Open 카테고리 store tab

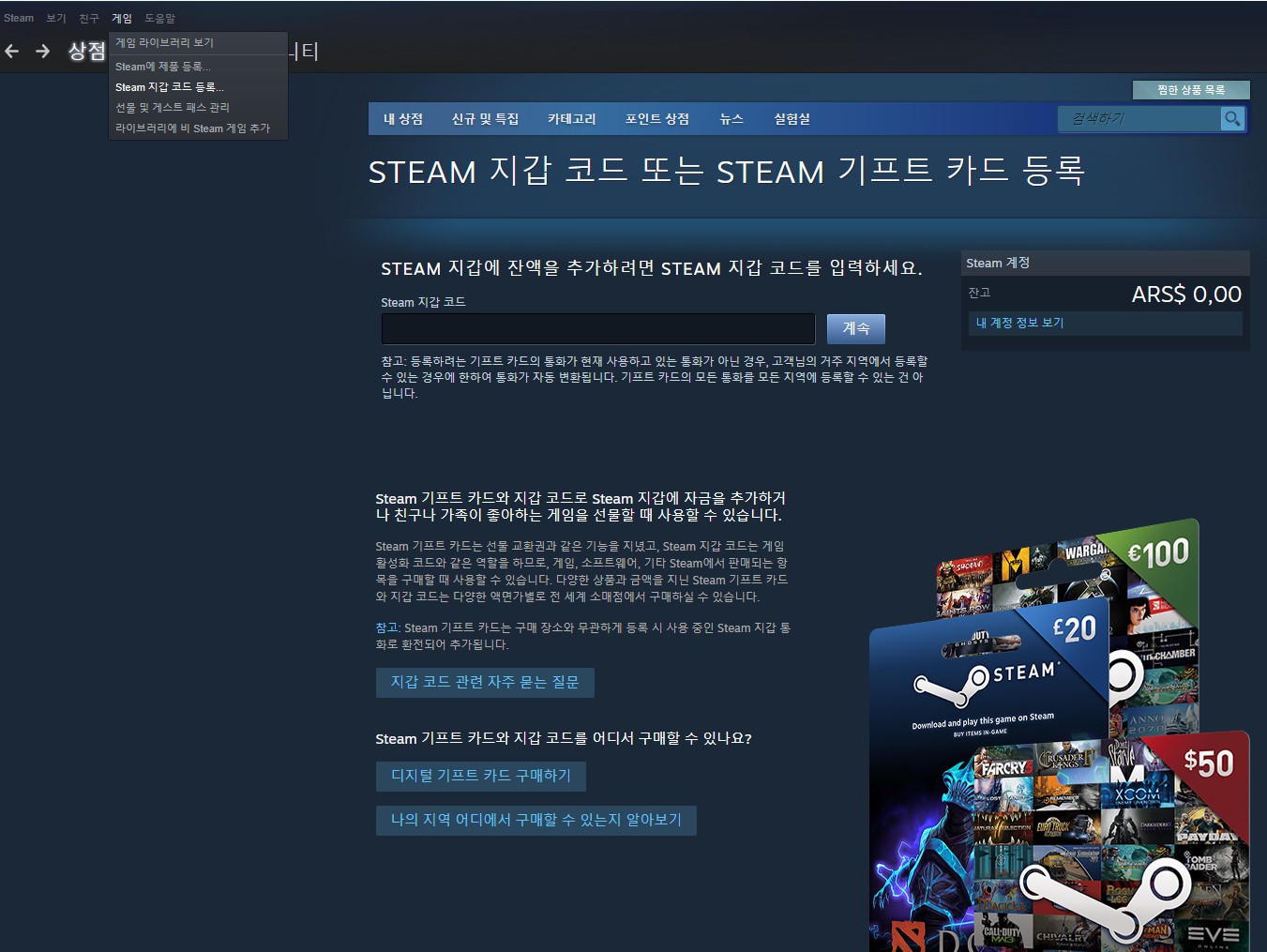tap(572, 119)
